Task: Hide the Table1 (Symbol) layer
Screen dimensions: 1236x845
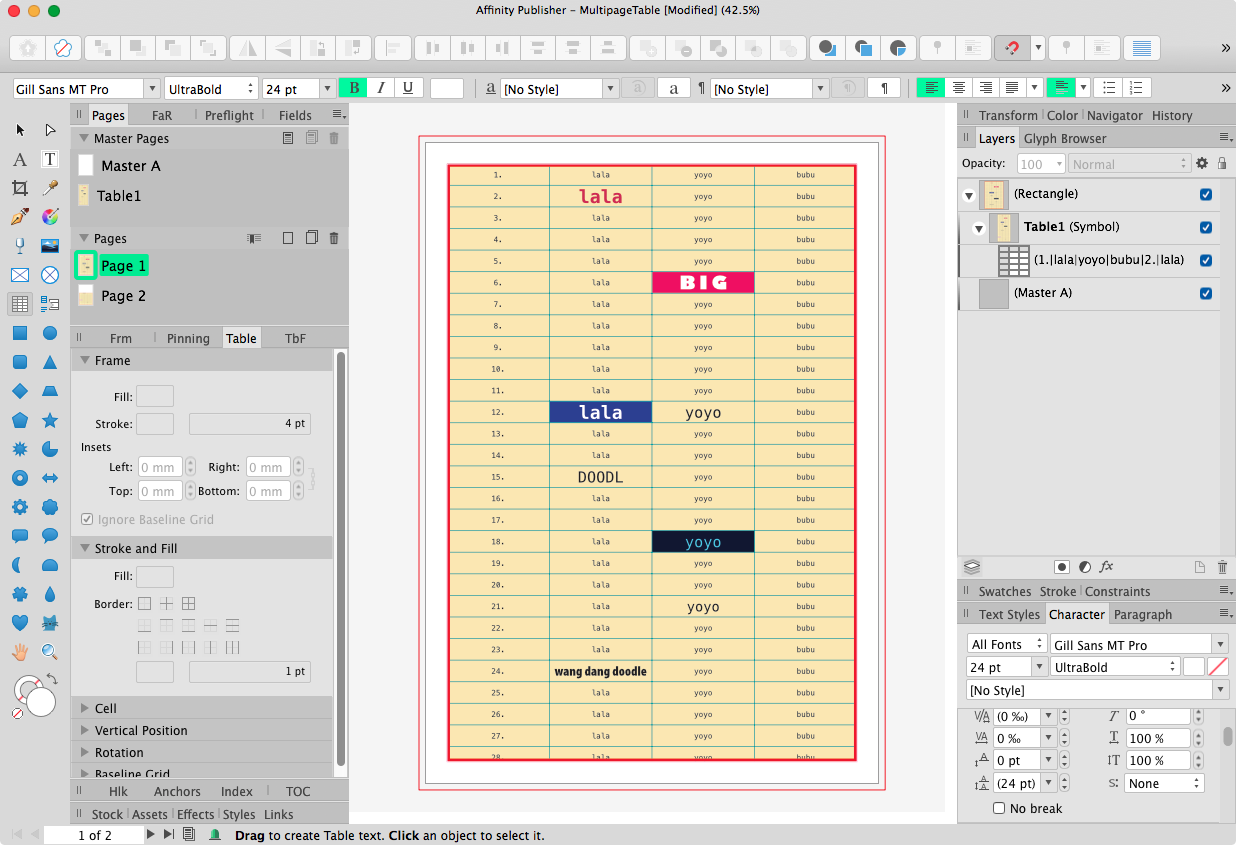Action: coord(1206,227)
